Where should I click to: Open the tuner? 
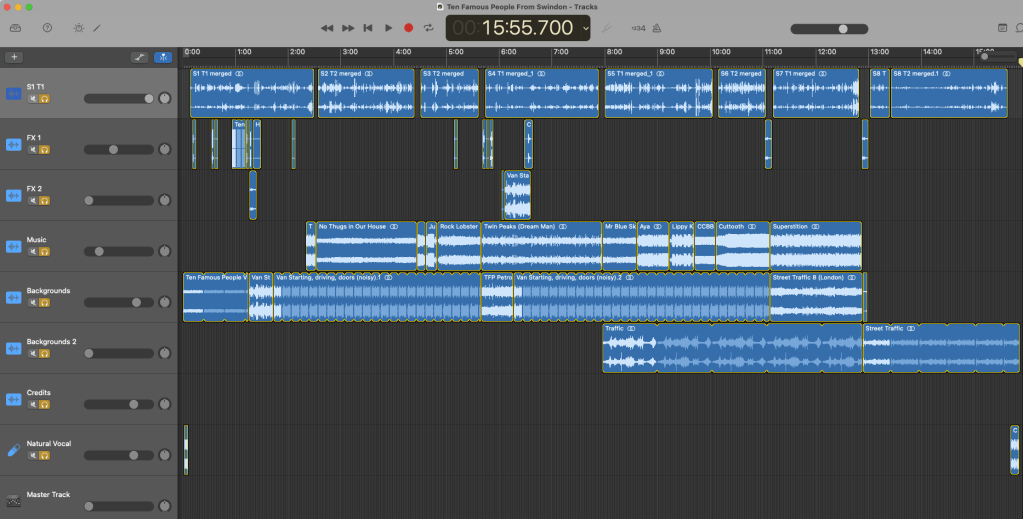(x=608, y=28)
